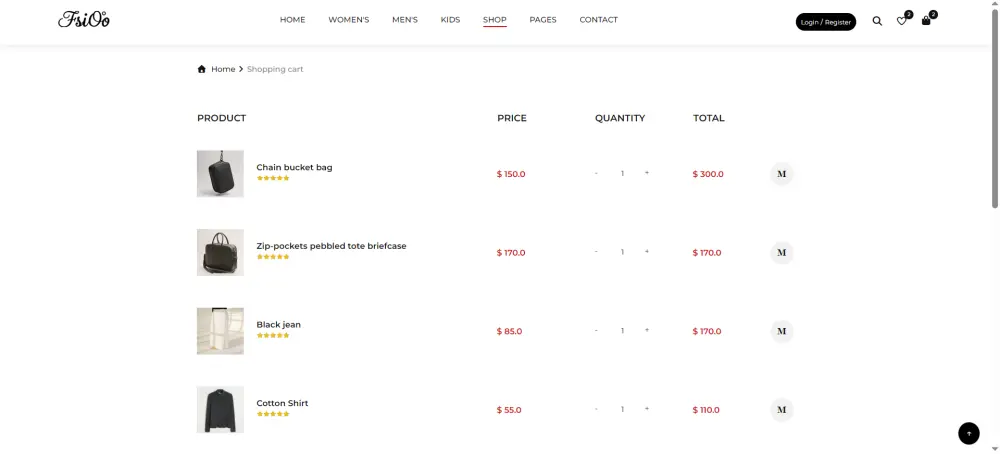Click the M icon for Cotton Shirt
The height and width of the screenshot is (454, 1000).
tap(782, 409)
